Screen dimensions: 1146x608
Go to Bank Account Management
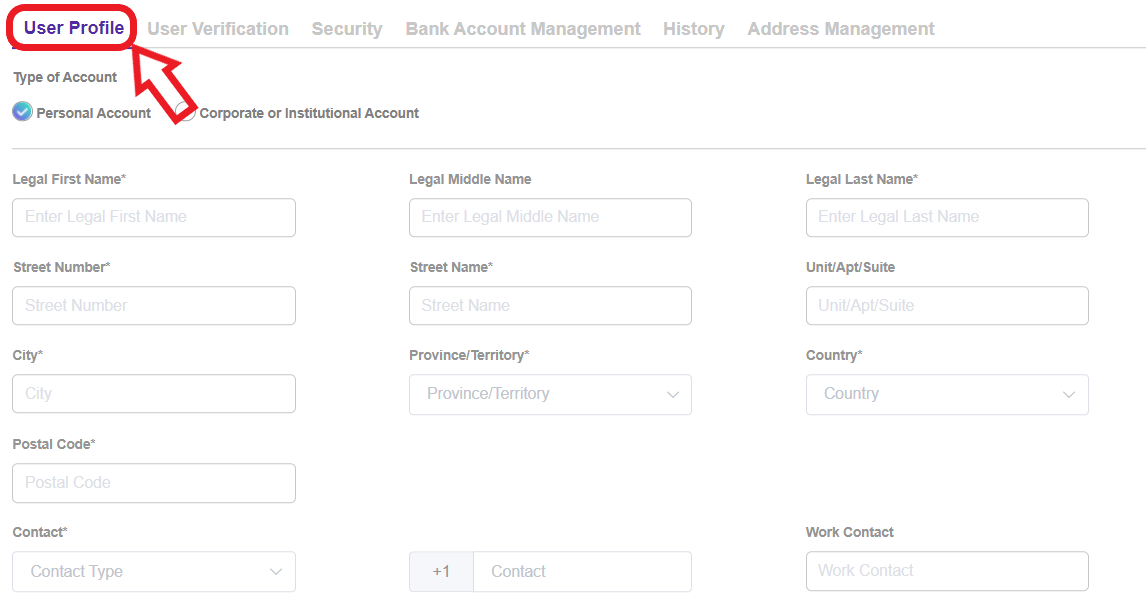(x=522, y=28)
